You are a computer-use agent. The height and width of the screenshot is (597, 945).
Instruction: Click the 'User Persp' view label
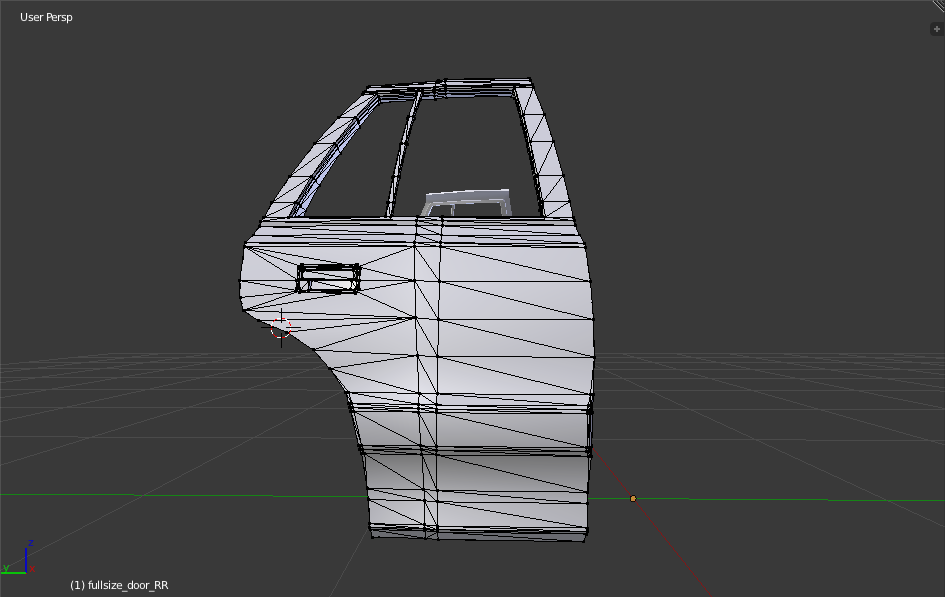point(46,17)
